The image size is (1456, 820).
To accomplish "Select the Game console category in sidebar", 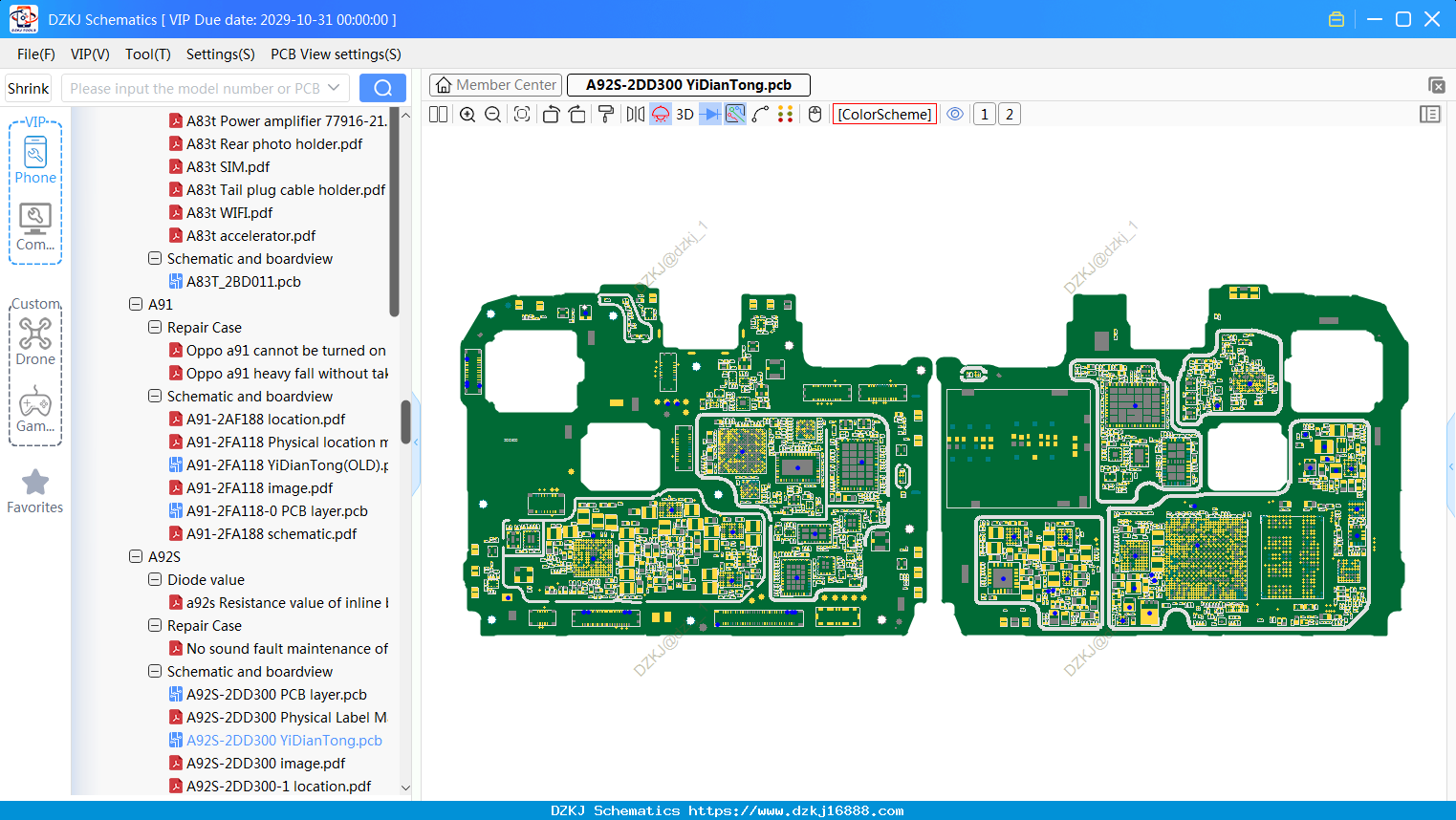I will click(35, 409).
